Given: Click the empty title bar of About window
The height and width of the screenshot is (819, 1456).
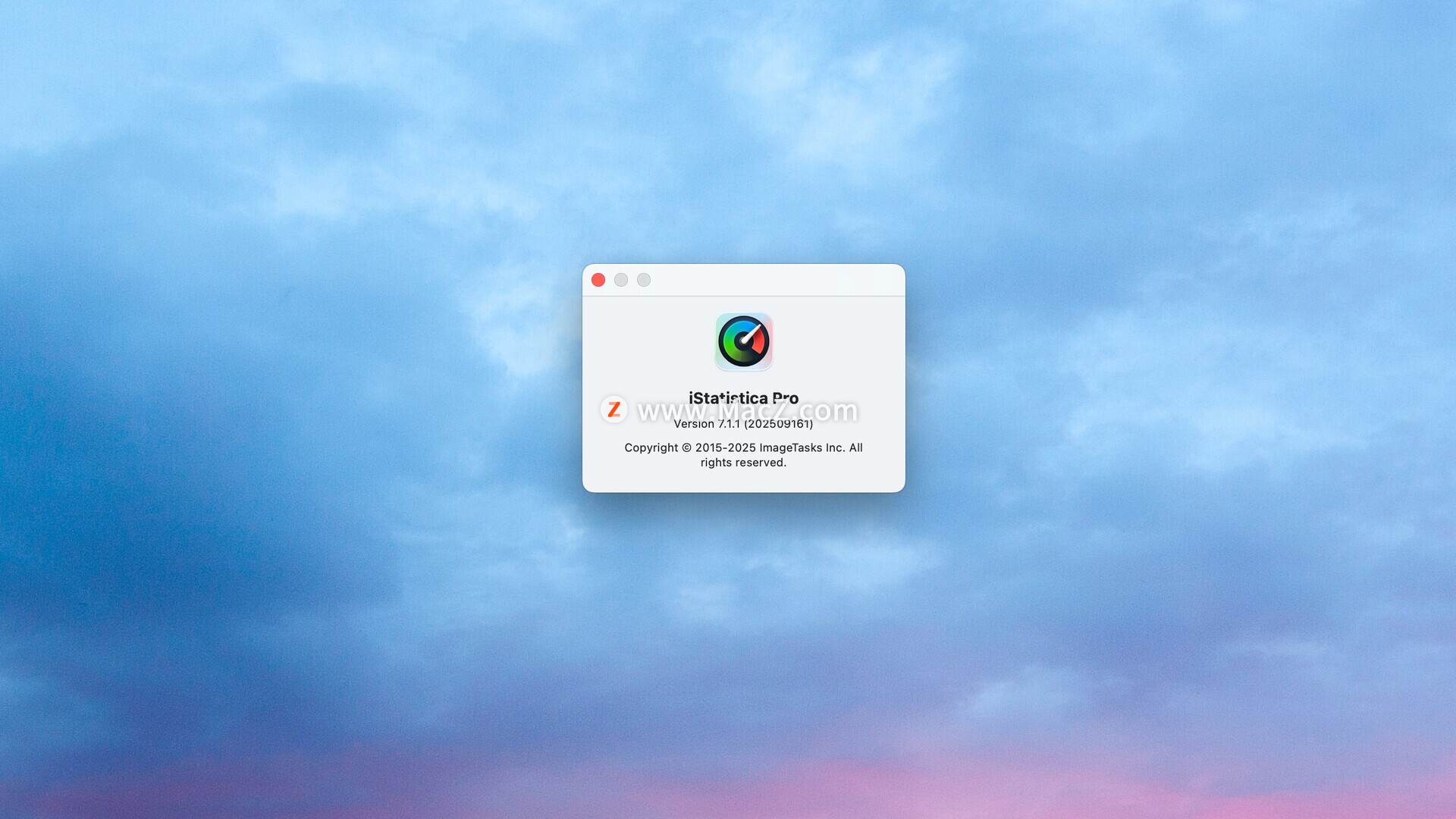Looking at the screenshot, I should (x=773, y=280).
